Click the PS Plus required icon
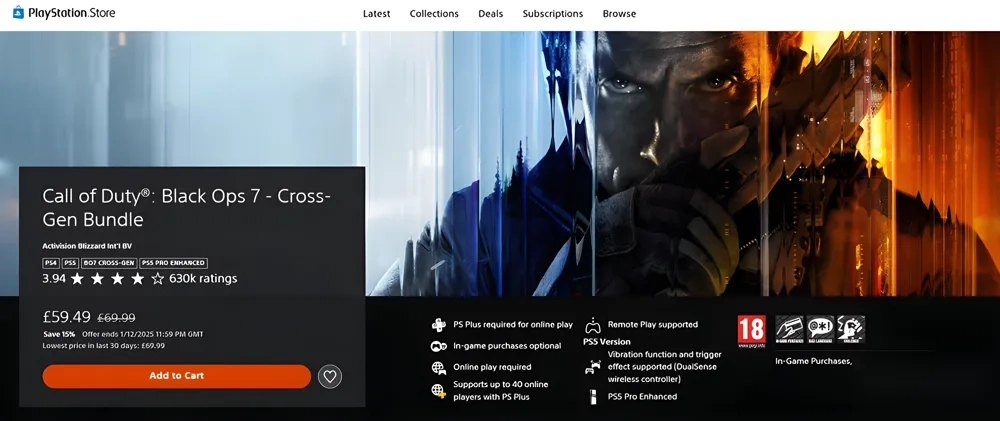The image size is (1000, 421). pos(438,325)
